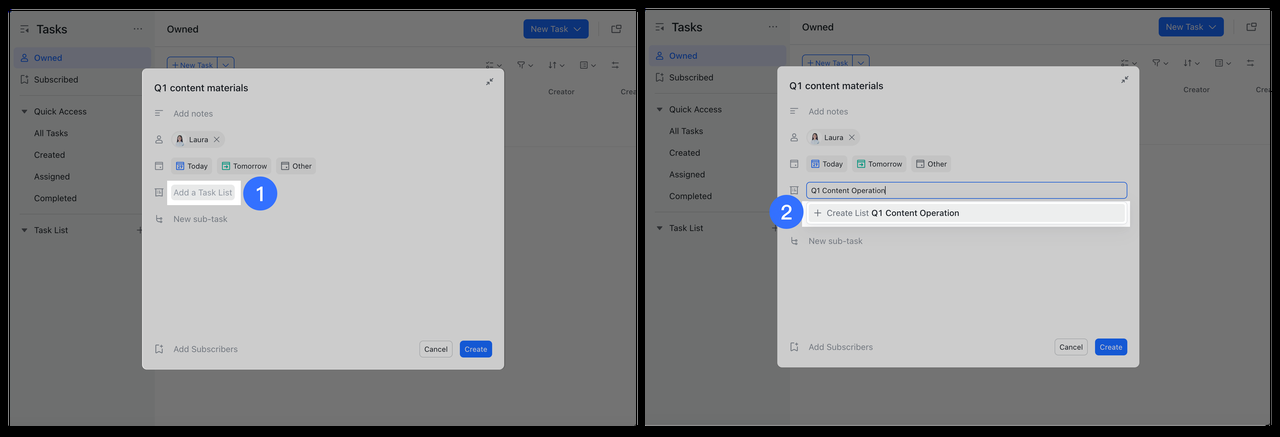Pick Other due date in right dialog
The height and width of the screenshot is (437, 1280).
[930, 164]
